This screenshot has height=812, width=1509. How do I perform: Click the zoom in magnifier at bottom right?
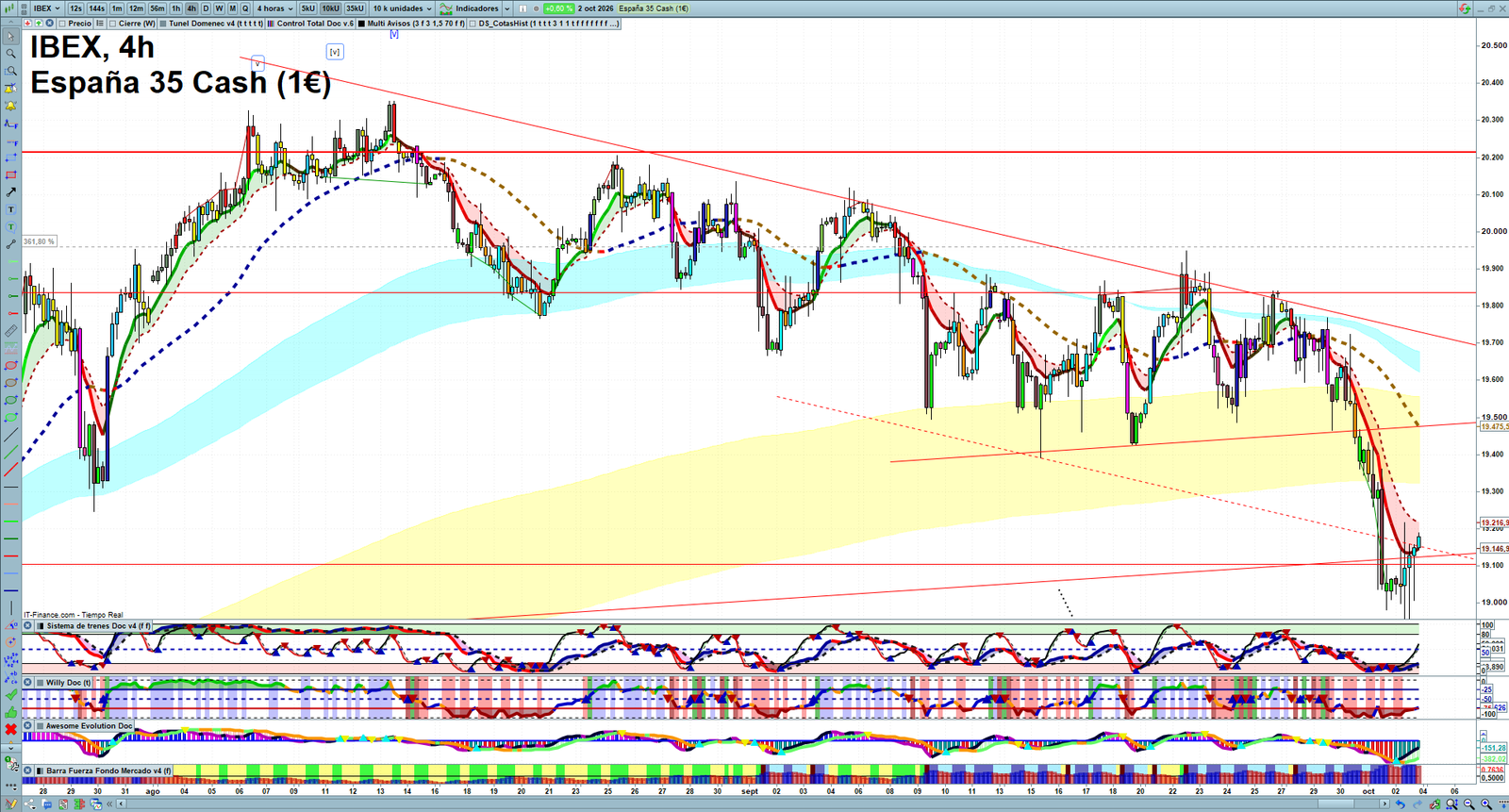[x=1486, y=804]
